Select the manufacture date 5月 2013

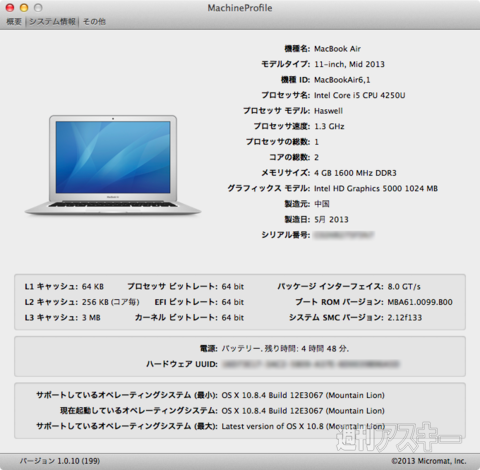coord(331,219)
